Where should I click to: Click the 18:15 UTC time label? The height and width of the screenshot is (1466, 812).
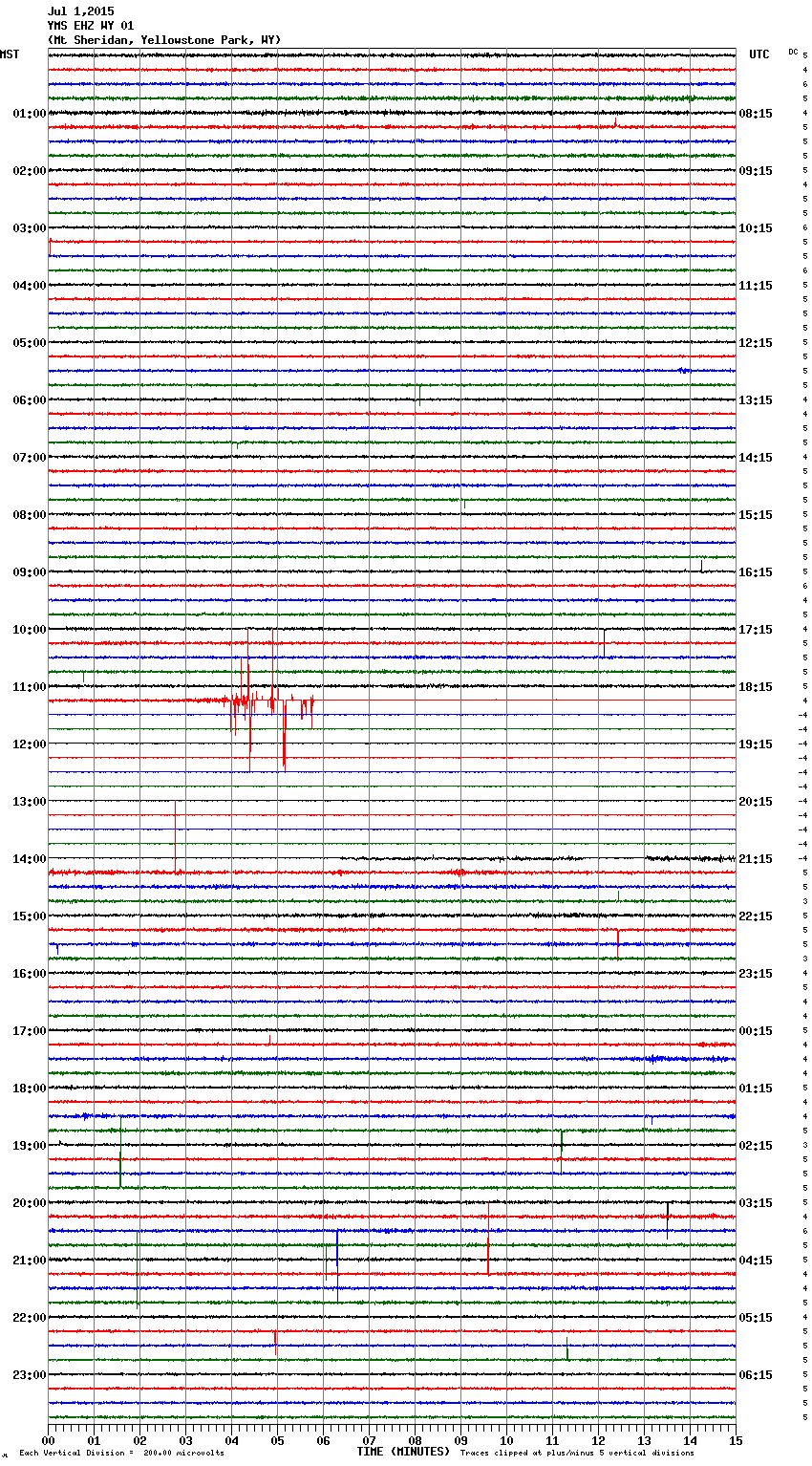(x=755, y=687)
